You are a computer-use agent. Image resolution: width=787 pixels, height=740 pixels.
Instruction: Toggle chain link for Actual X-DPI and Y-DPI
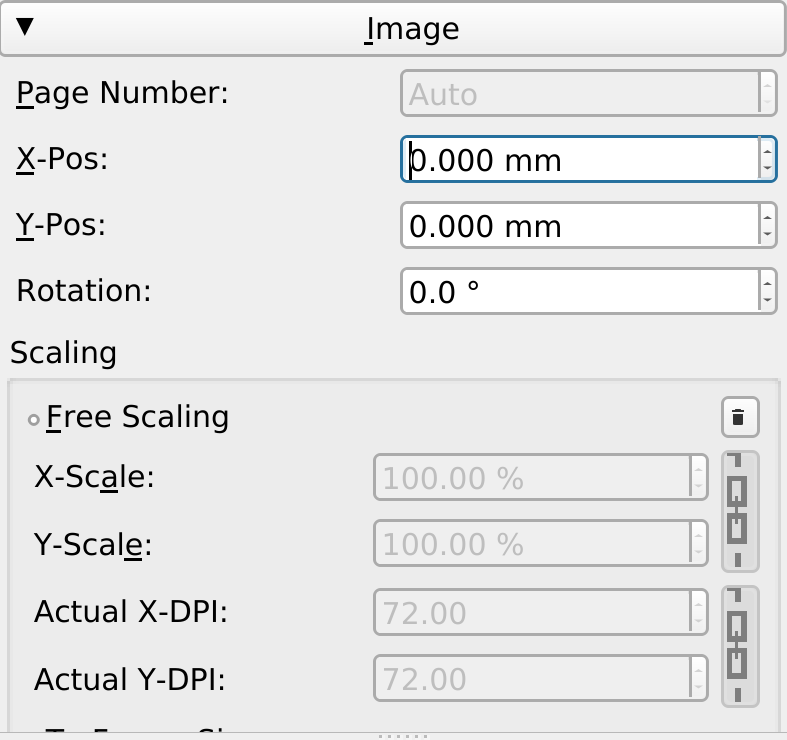coord(739,645)
